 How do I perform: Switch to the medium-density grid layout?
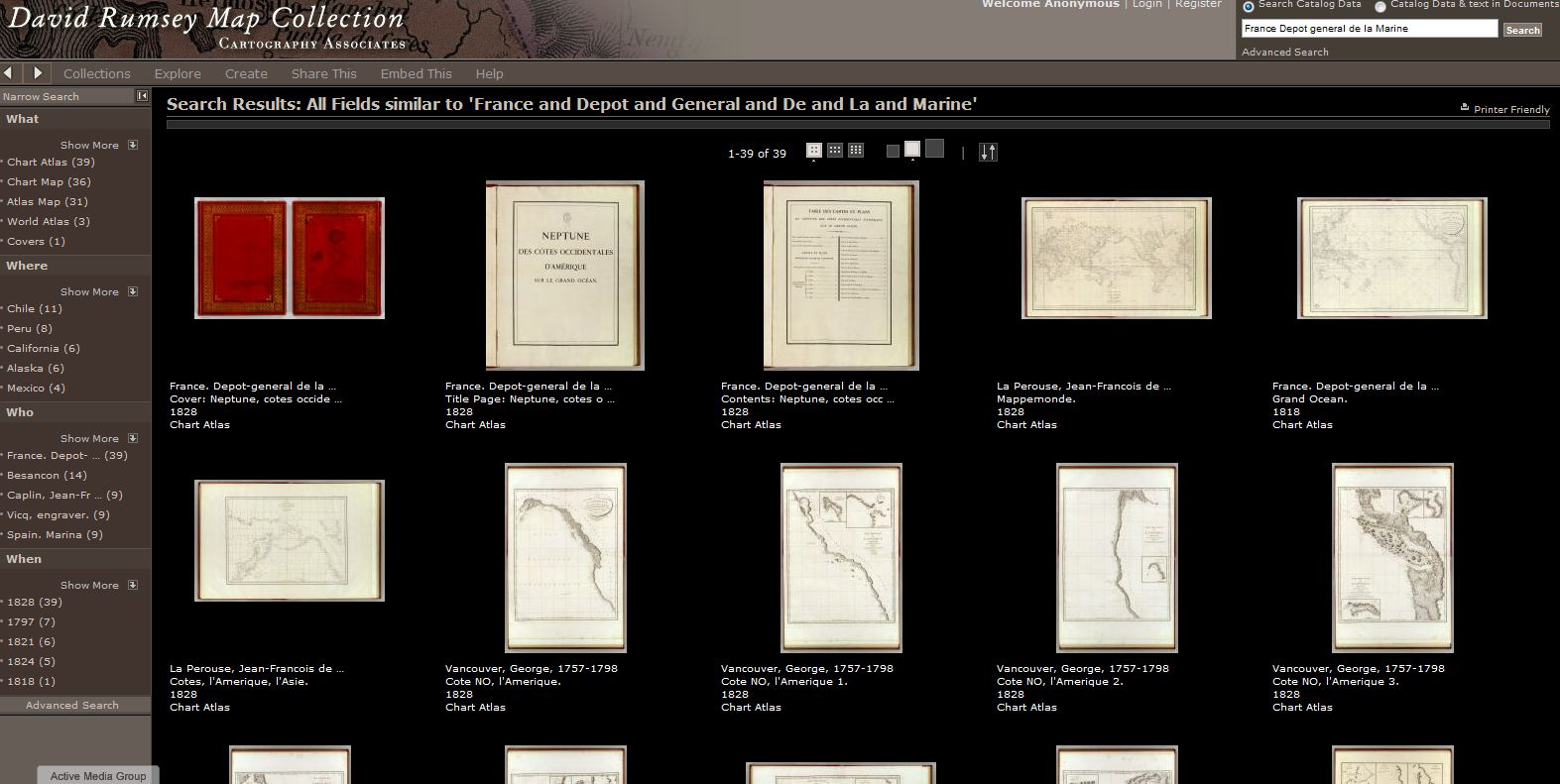[x=835, y=151]
